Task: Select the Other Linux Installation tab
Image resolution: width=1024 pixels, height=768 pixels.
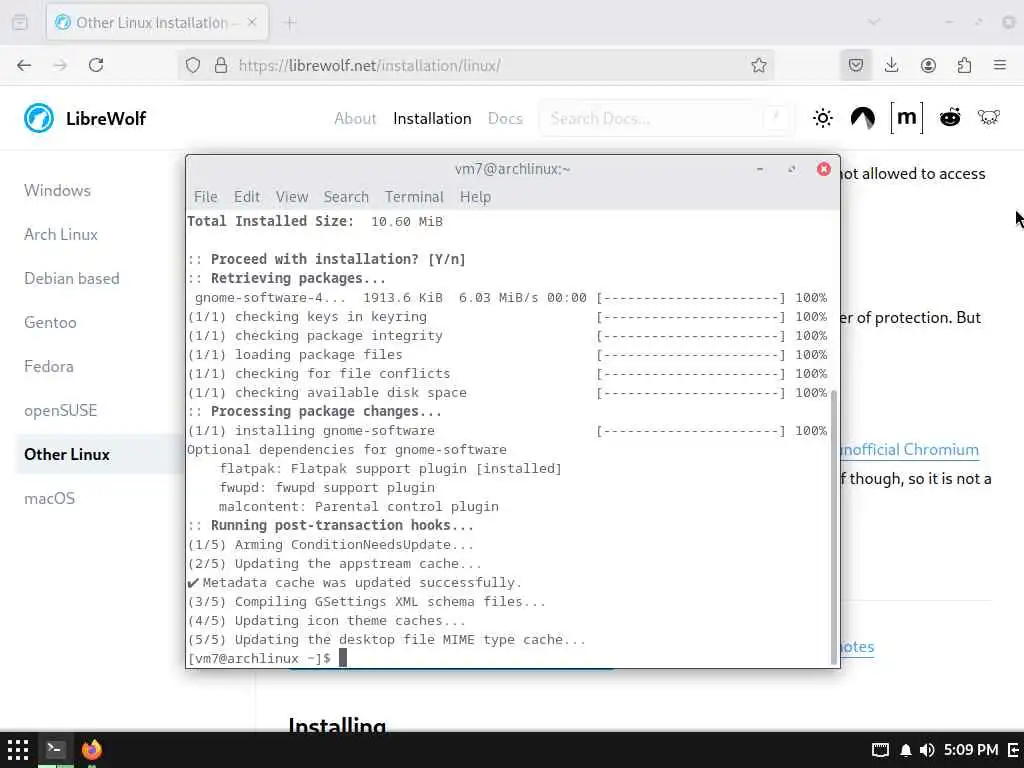Action: (x=157, y=22)
